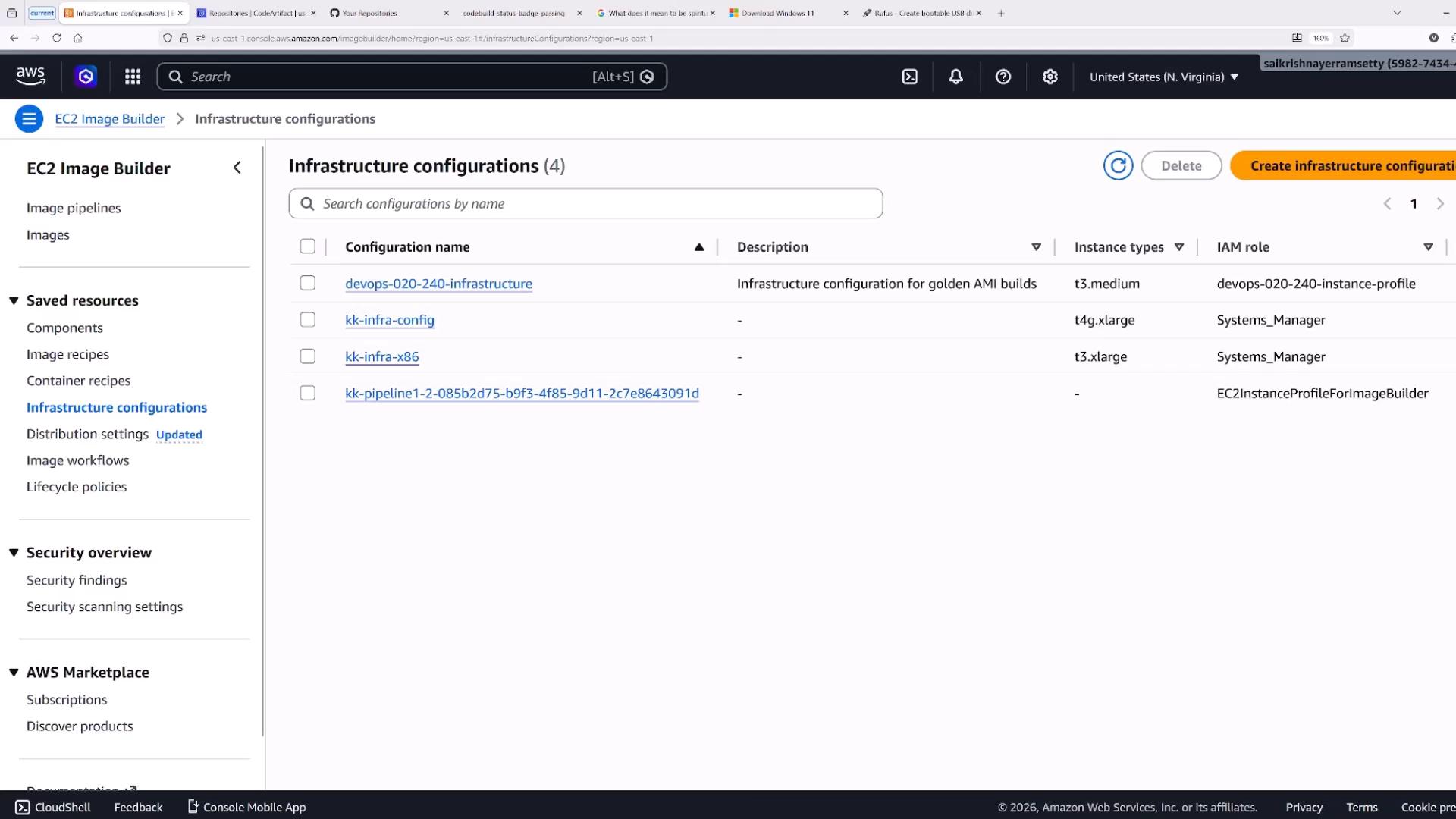Select all configurations header checkbox
Image resolution: width=1456 pixels, height=819 pixels.
click(x=307, y=246)
